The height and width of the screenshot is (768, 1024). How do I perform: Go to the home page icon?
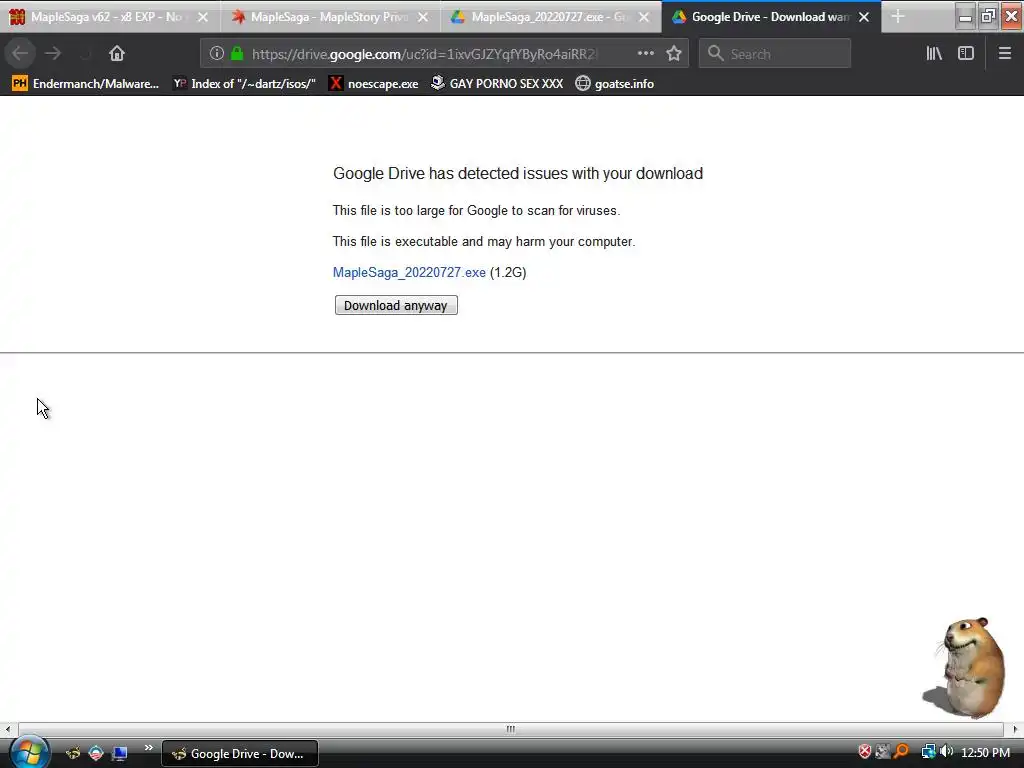tap(117, 54)
